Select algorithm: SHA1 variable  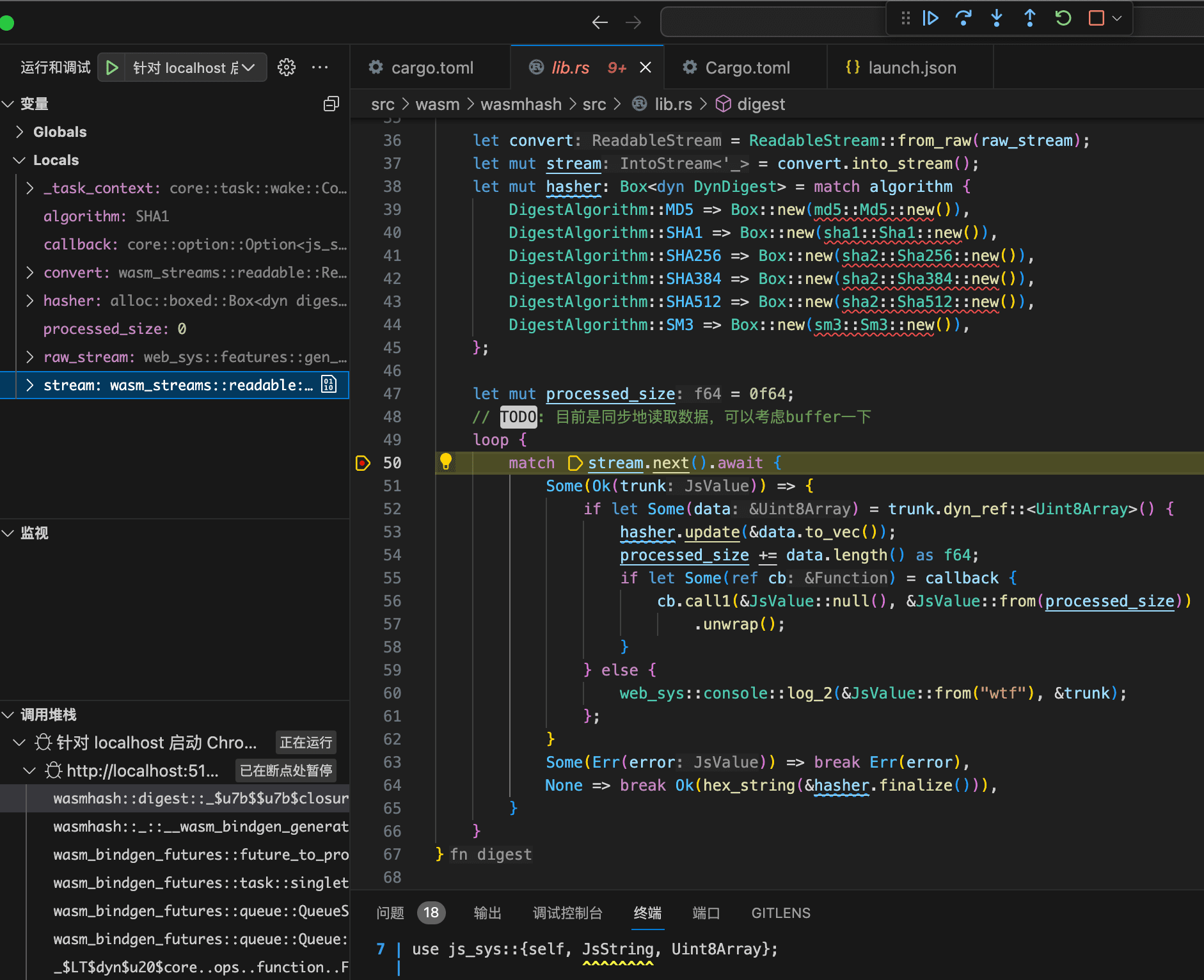pyautogui.click(x=174, y=216)
